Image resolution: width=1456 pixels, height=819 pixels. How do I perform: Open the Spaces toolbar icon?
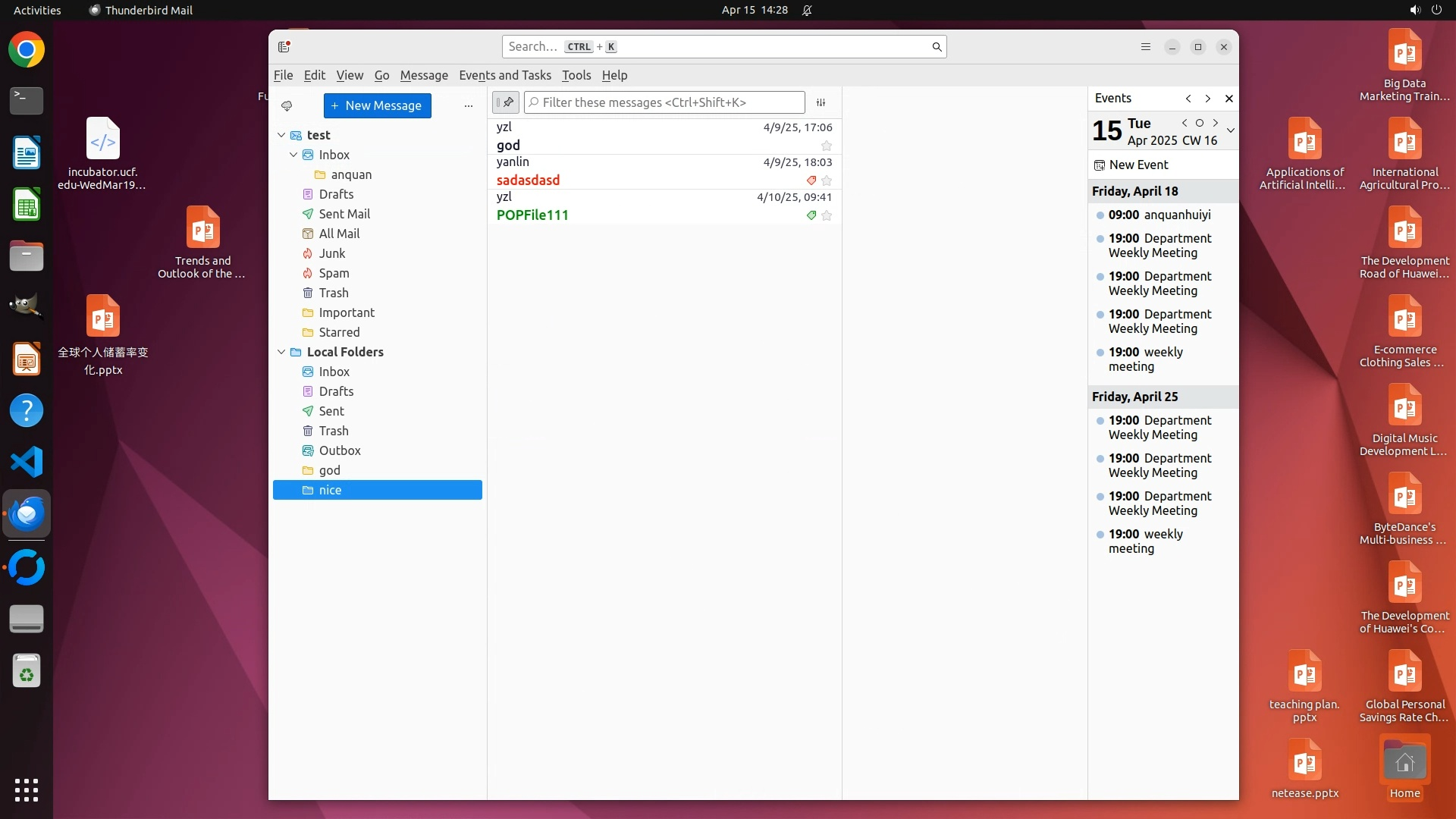tap(284, 47)
